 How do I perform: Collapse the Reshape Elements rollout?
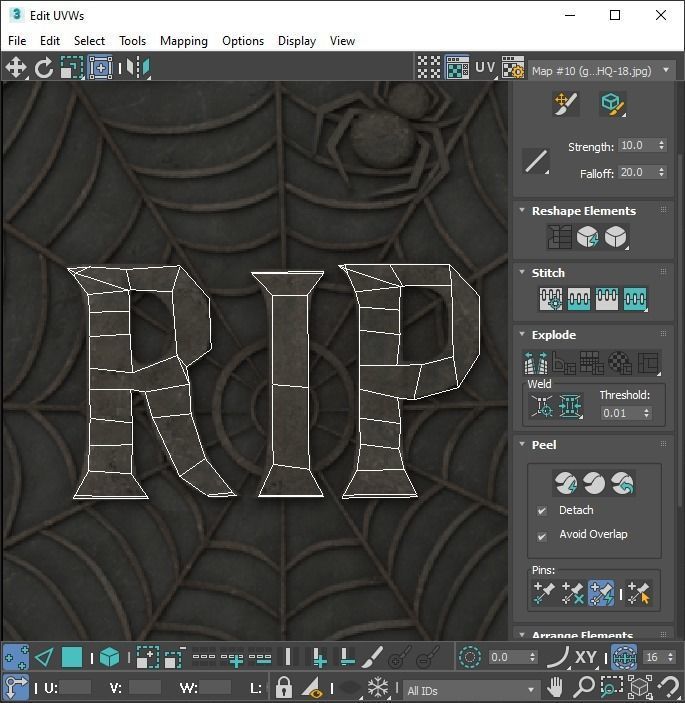[522, 210]
